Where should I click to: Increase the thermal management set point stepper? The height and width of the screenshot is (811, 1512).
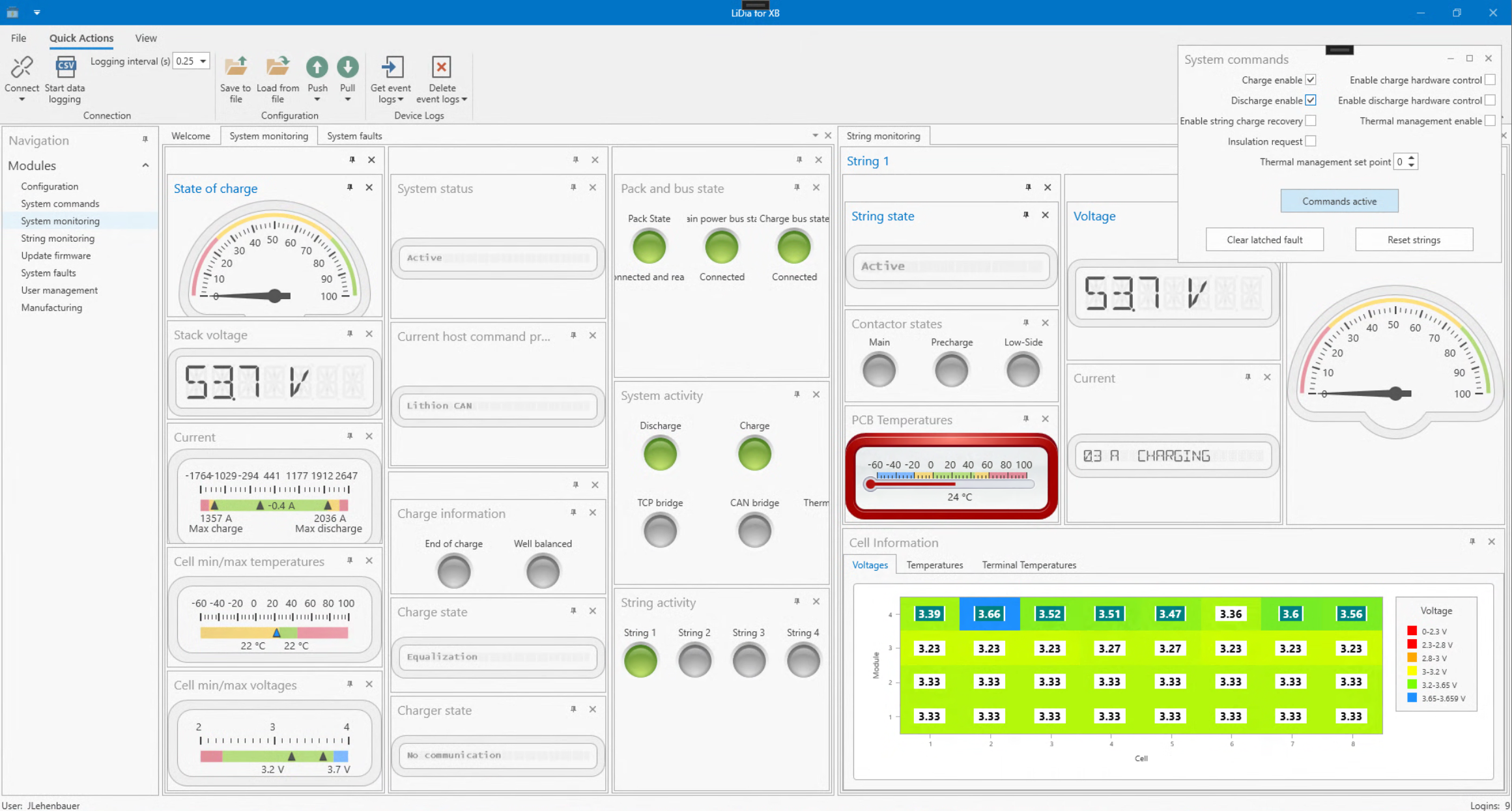click(1411, 158)
